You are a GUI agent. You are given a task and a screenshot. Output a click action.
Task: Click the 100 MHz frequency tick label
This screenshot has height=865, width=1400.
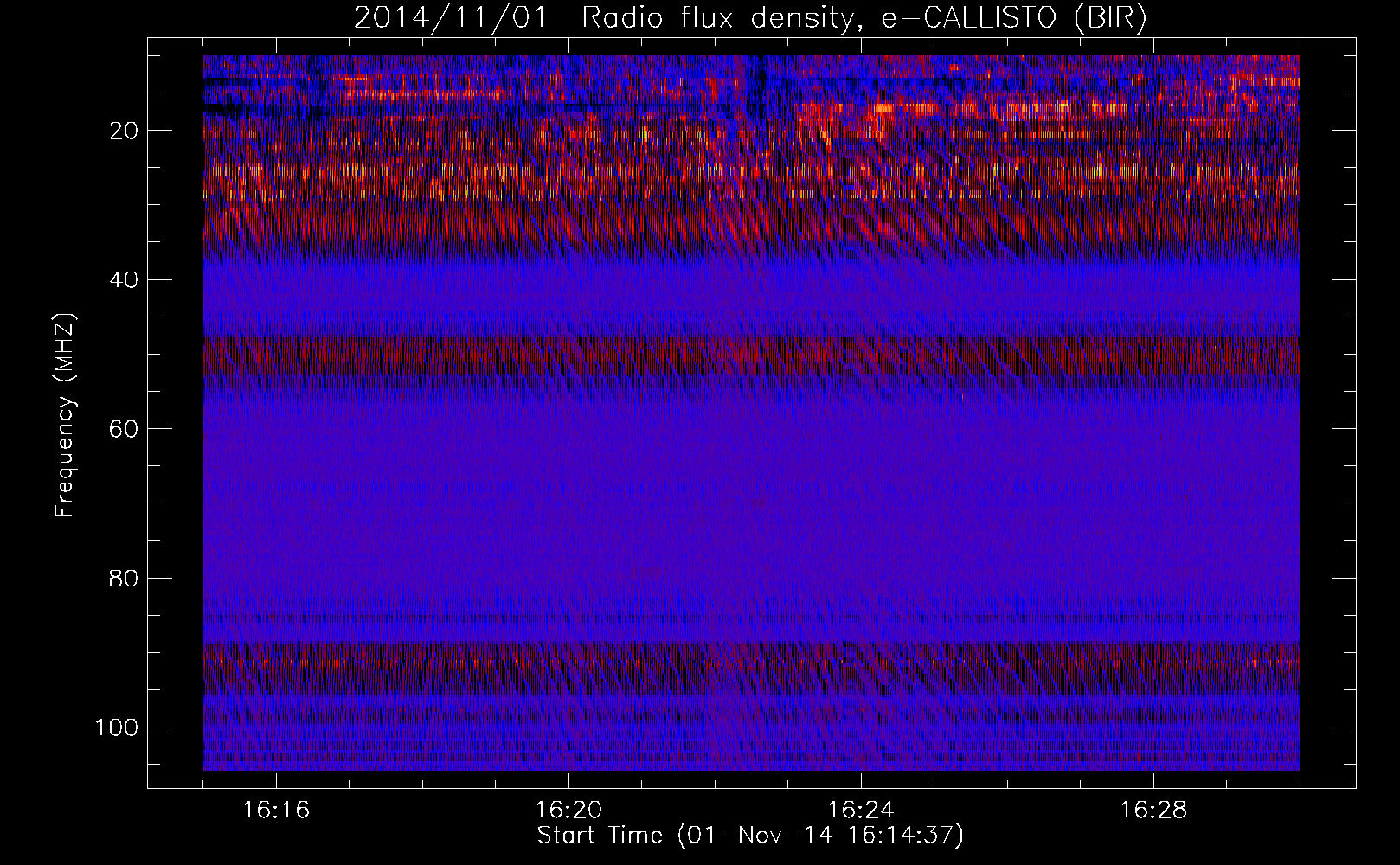(117, 727)
